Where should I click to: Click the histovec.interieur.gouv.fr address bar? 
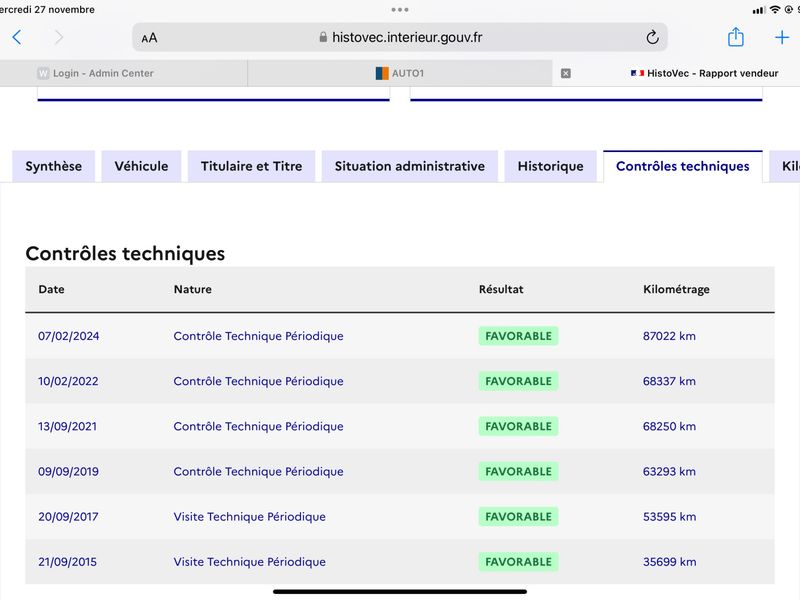[x=400, y=37]
